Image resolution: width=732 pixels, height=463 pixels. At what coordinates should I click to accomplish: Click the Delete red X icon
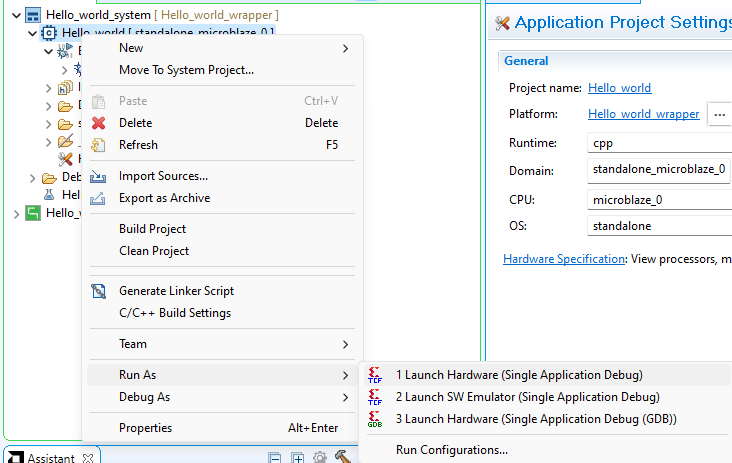click(x=98, y=123)
